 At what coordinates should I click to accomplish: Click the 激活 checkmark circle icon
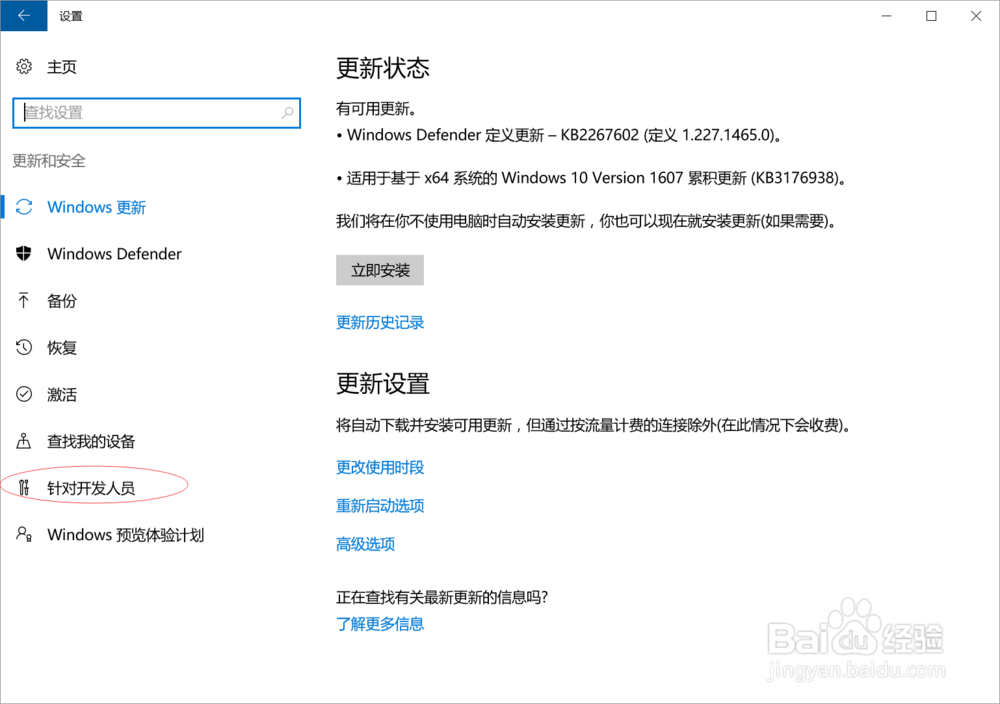pos(24,394)
